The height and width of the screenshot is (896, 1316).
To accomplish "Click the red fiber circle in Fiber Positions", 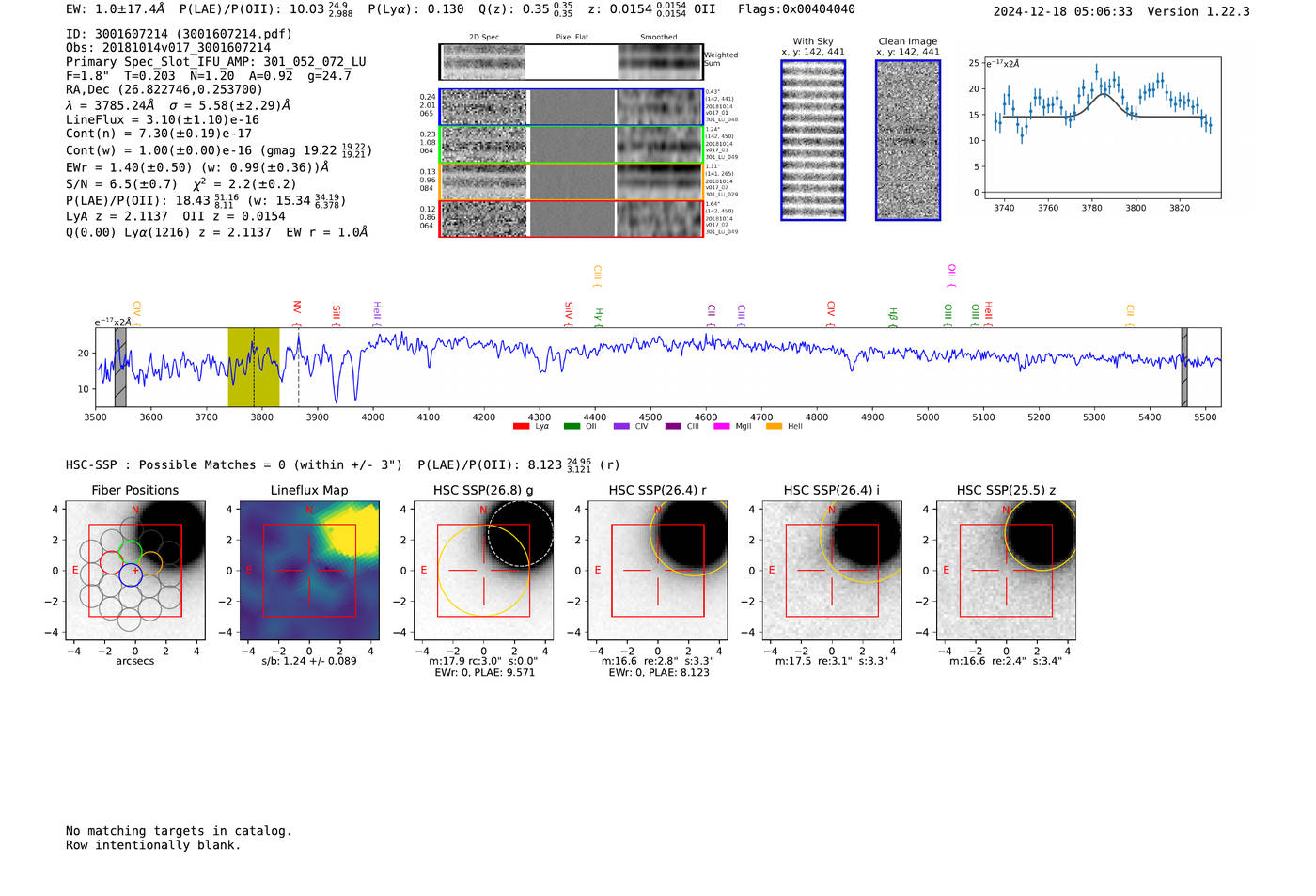I will pos(111,563).
